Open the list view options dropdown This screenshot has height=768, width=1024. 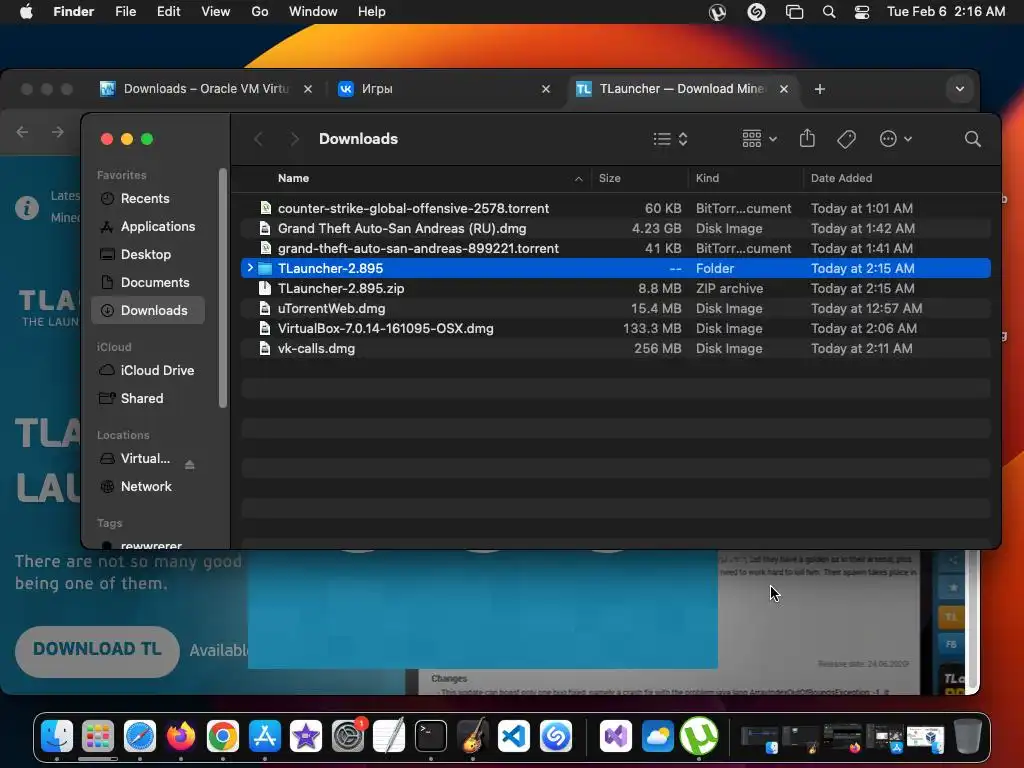coord(671,138)
